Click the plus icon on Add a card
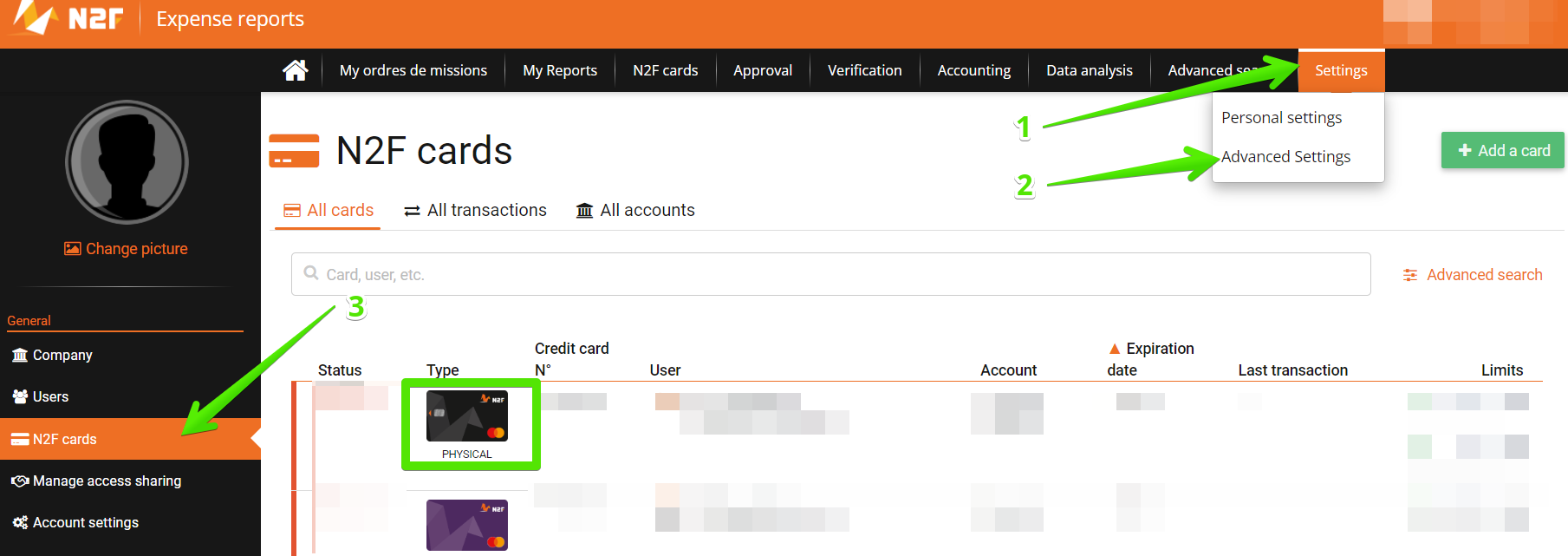The image size is (1568, 556). point(1465,150)
